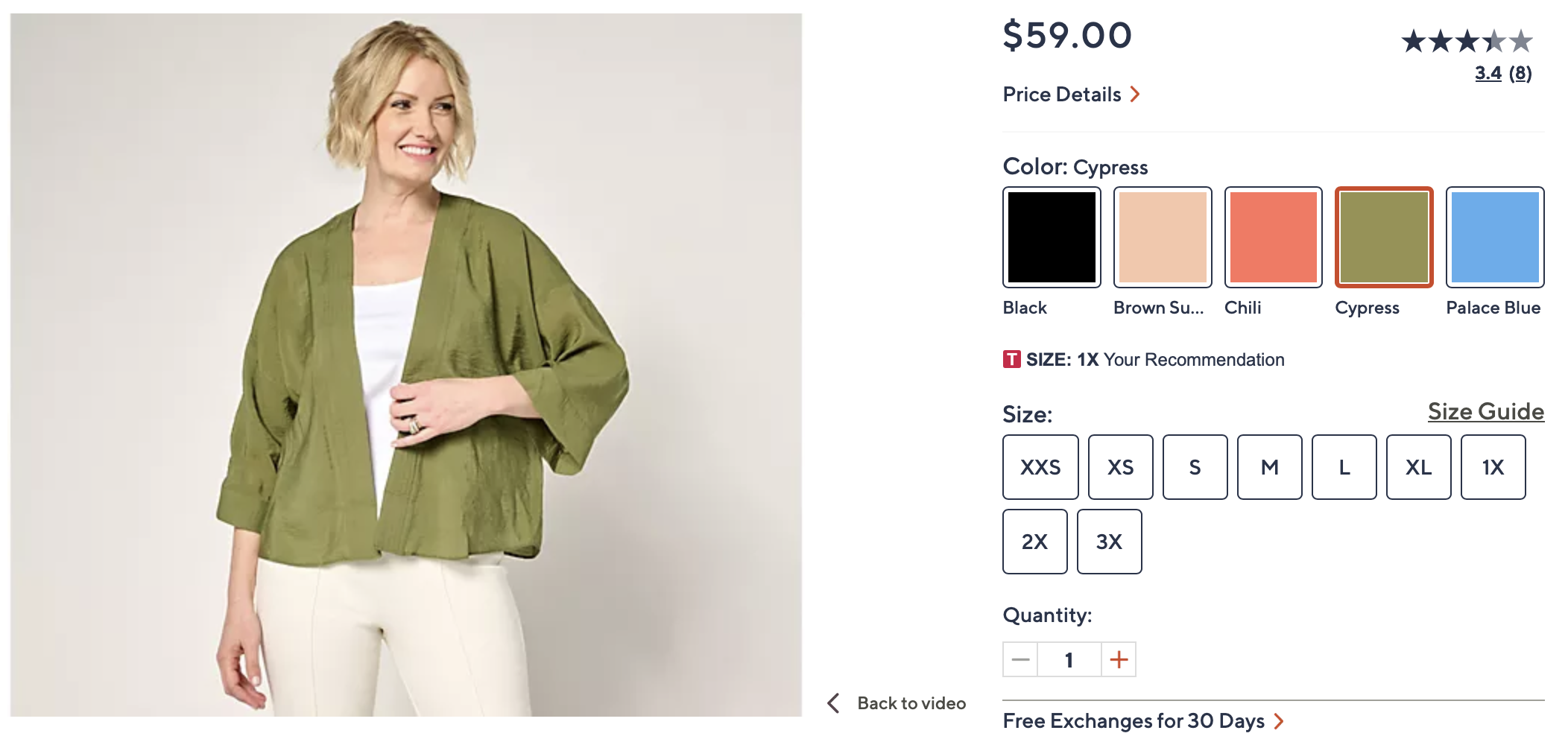Choose size M

click(1269, 467)
